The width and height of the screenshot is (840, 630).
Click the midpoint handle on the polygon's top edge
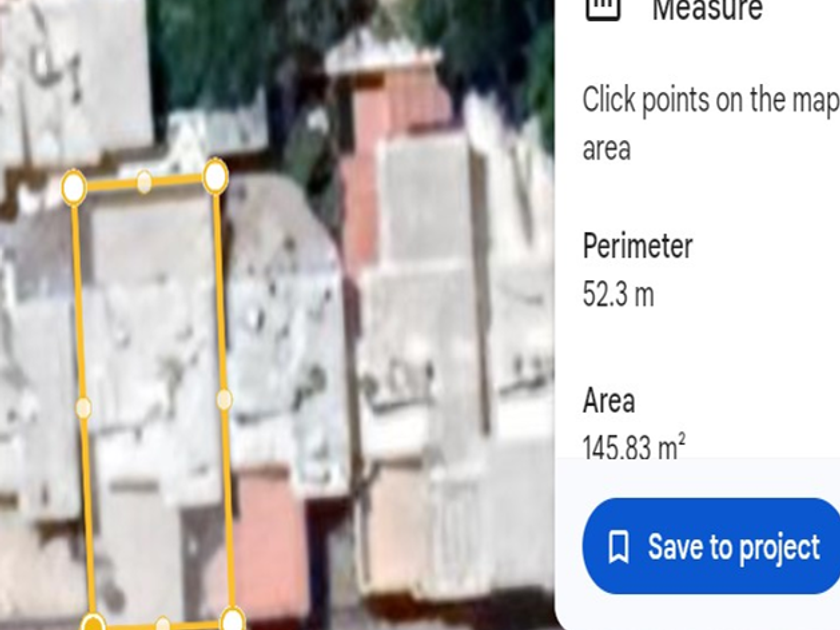[144, 182]
